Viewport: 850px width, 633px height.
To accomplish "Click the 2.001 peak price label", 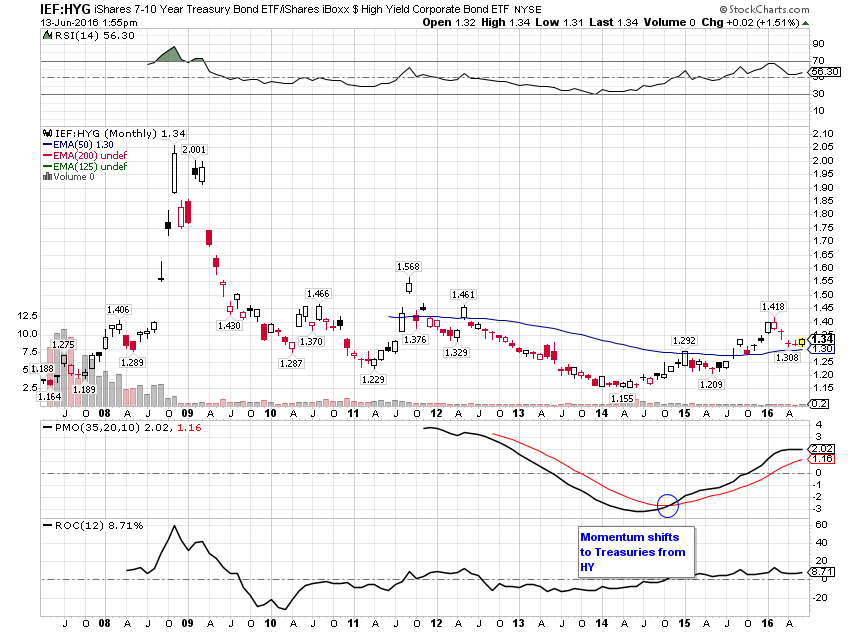I will (x=194, y=150).
